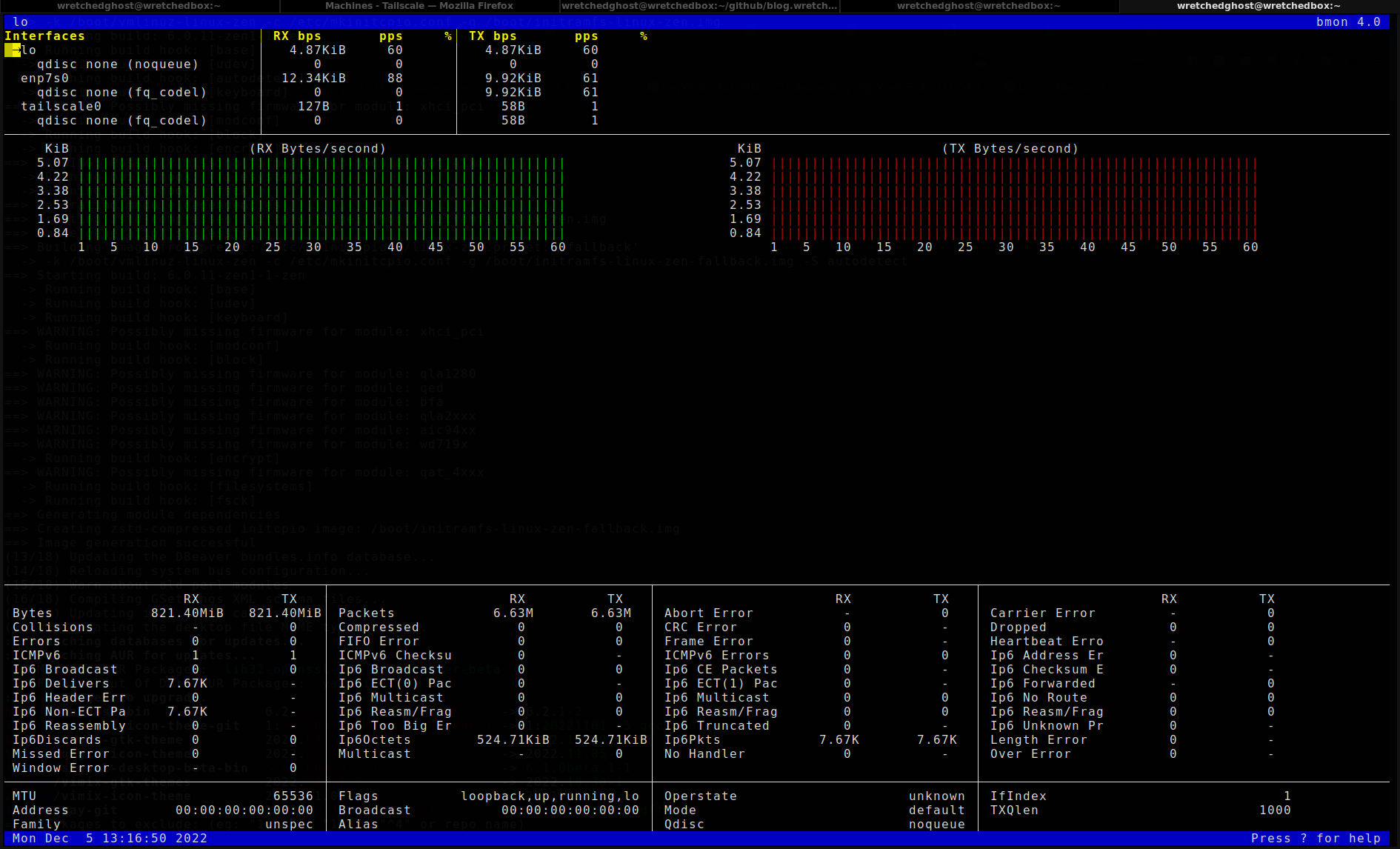Click the bmon 4.0 version label
The width and height of the screenshot is (1400, 849).
click(x=1348, y=22)
